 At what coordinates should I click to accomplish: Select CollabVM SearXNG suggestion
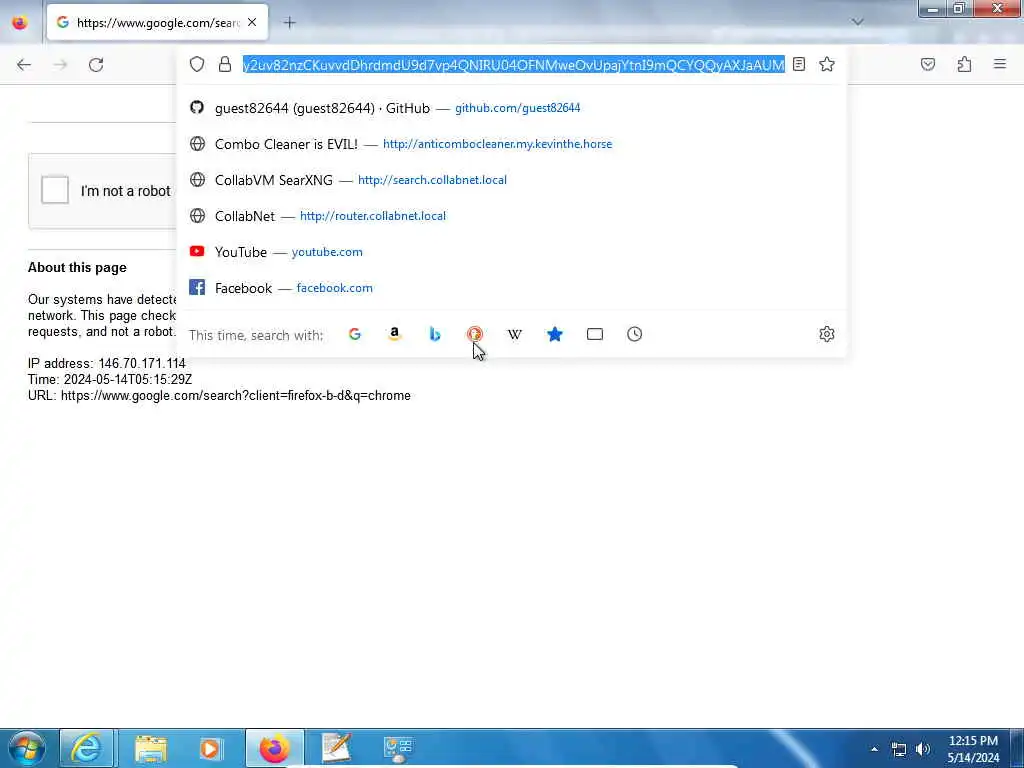[x=511, y=180]
